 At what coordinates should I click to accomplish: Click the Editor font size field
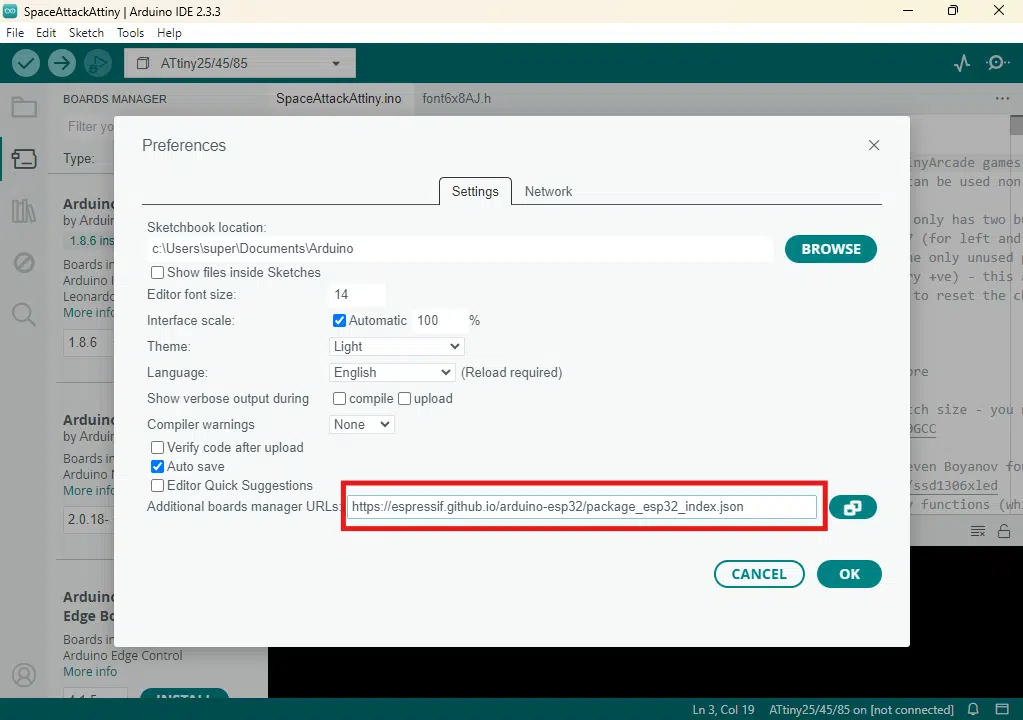coord(358,294)
